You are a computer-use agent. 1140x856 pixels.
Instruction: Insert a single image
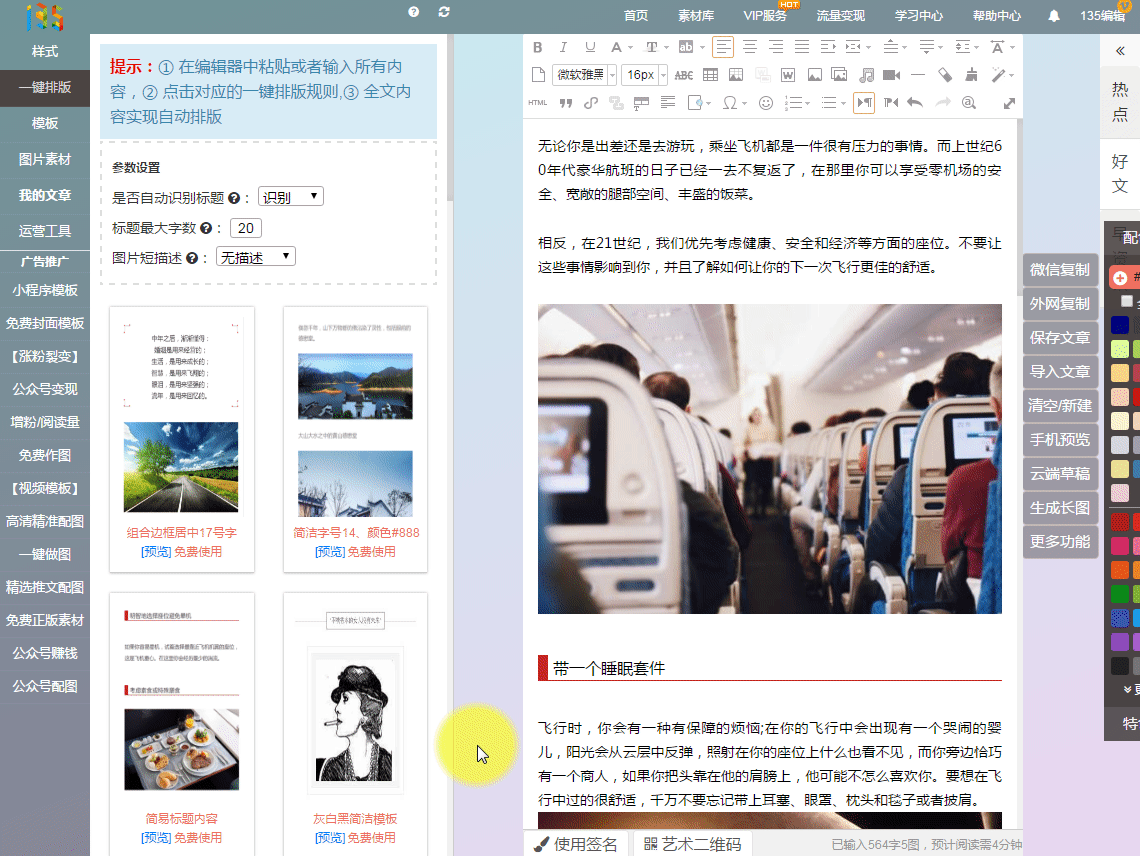(x=814, y=75)
